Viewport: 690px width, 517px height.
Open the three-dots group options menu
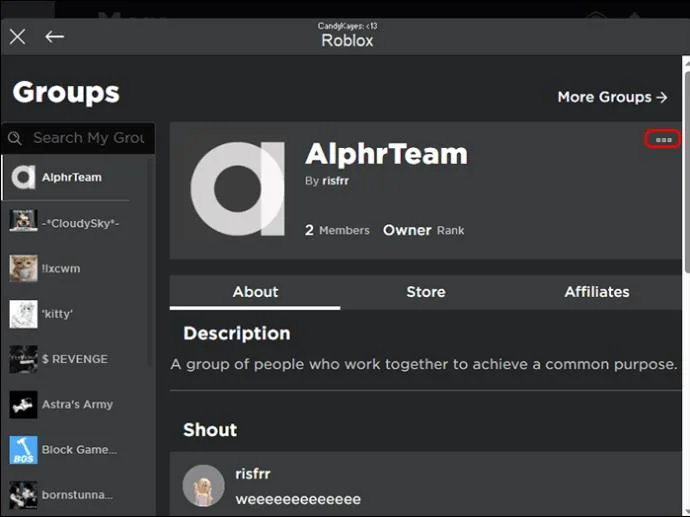(663, 140)
